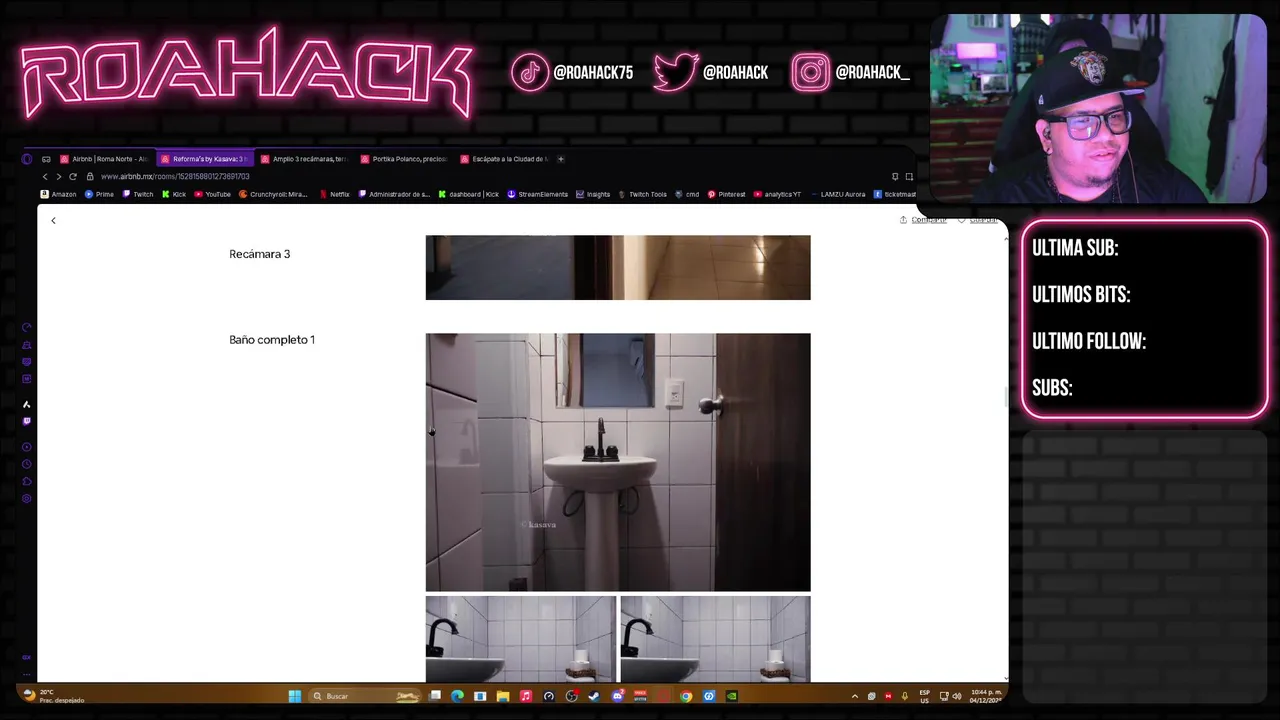Image resolution: width=1280 pixels, height=720 pixels.
Task: Open the taskbar clock and date
Action: 985,696
